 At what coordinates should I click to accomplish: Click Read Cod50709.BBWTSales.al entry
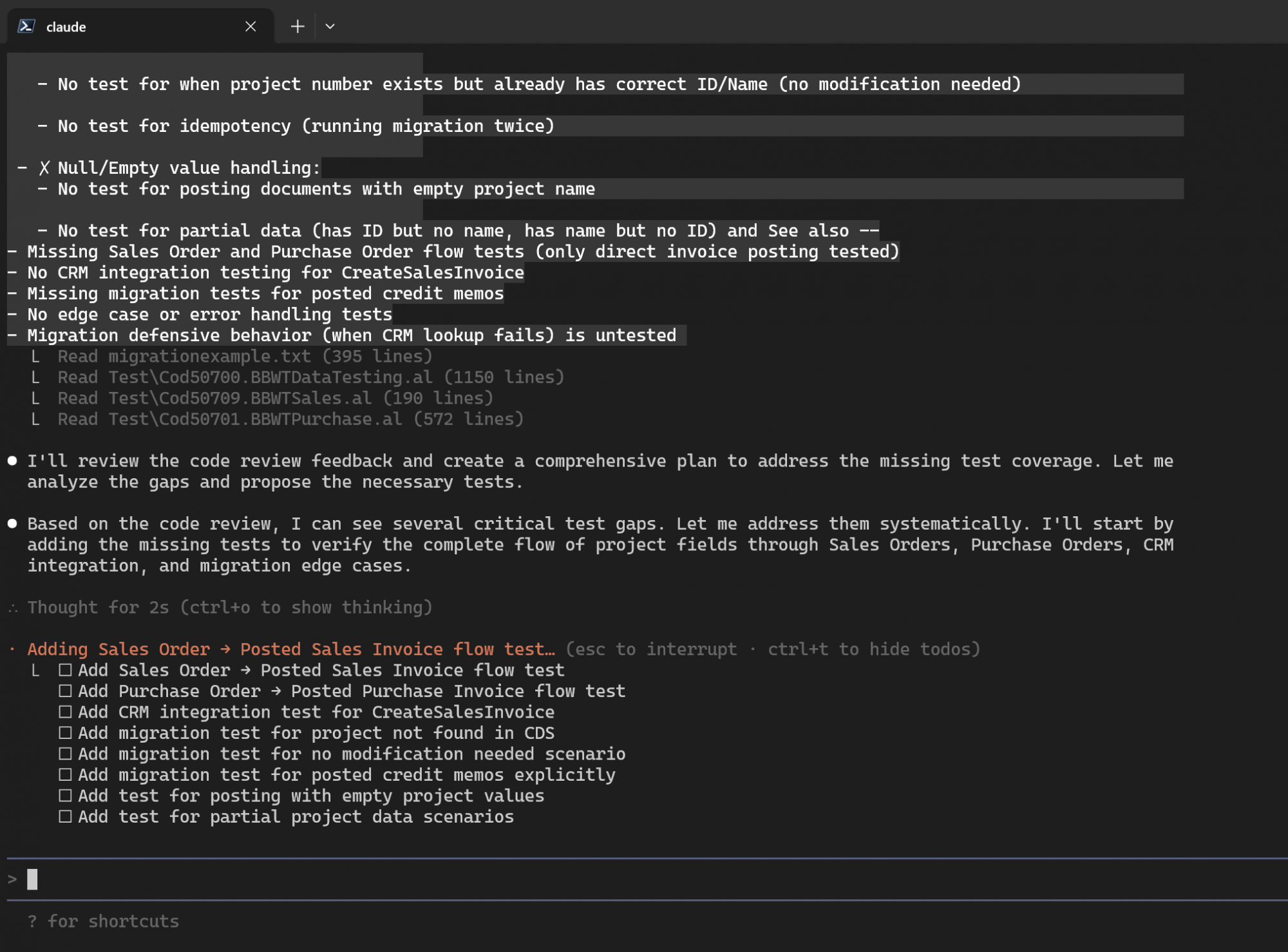tap(275, 398)
